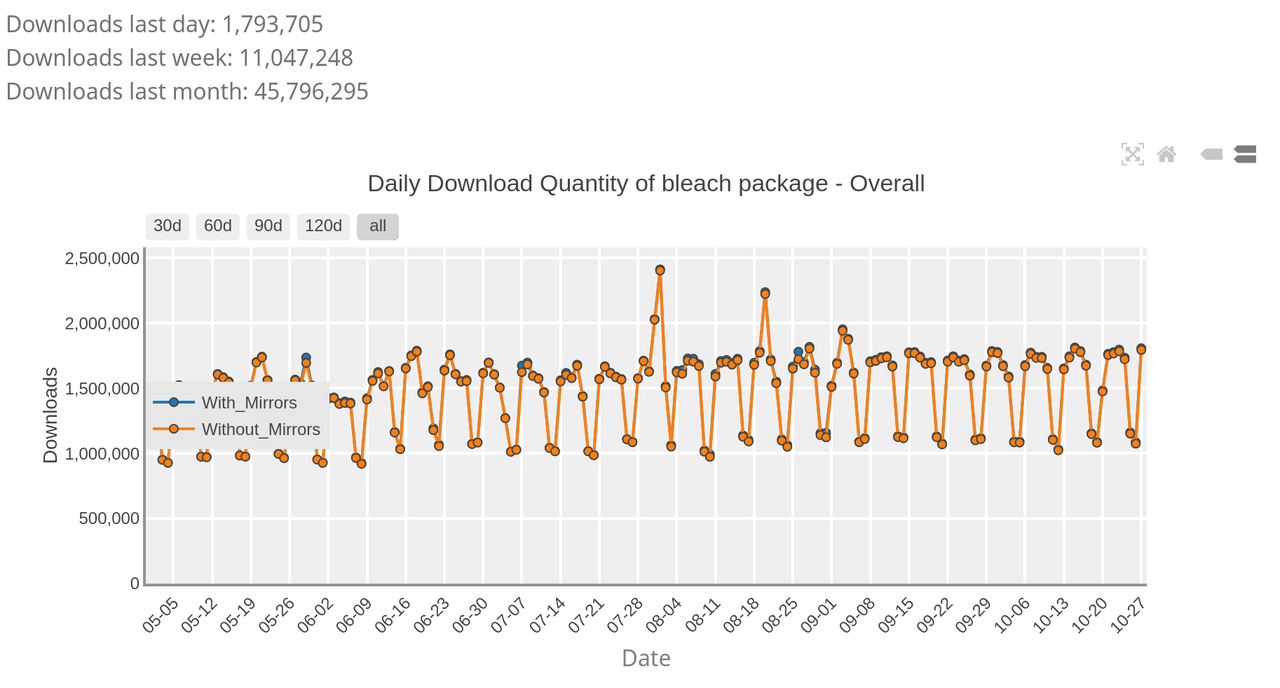Click the Downloads last month statistic text
This screenshot has height=688, width=1280.
pyautogui.click(x=188, y=92)
